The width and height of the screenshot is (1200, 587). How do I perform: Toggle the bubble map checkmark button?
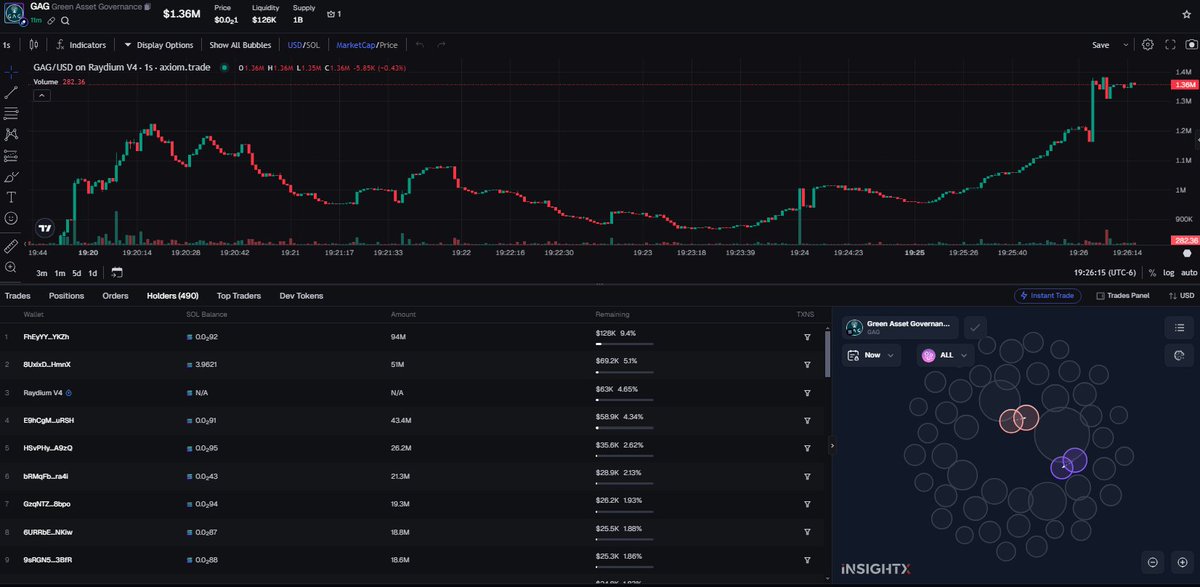(x=975, y=327)
